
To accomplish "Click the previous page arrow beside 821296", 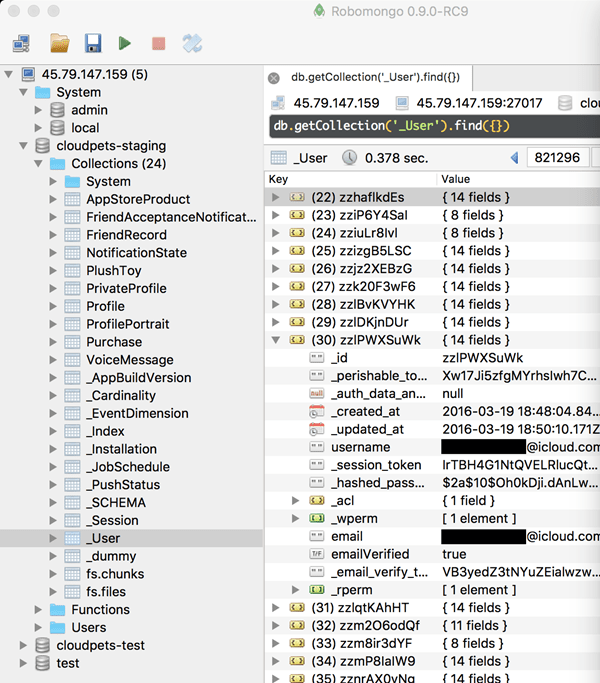I will click(515, 157).
